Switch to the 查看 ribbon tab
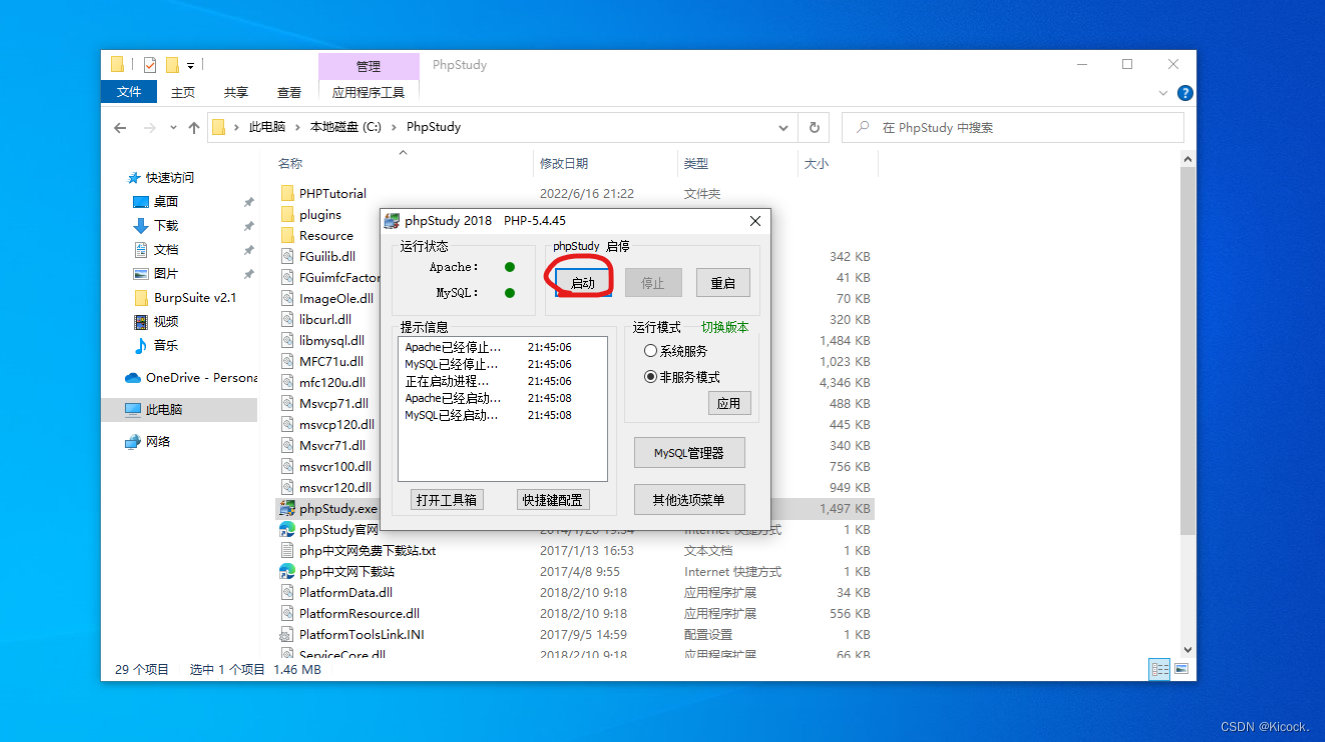The image size is (1325, 742). pyautogui.click(x=289, y=92)
